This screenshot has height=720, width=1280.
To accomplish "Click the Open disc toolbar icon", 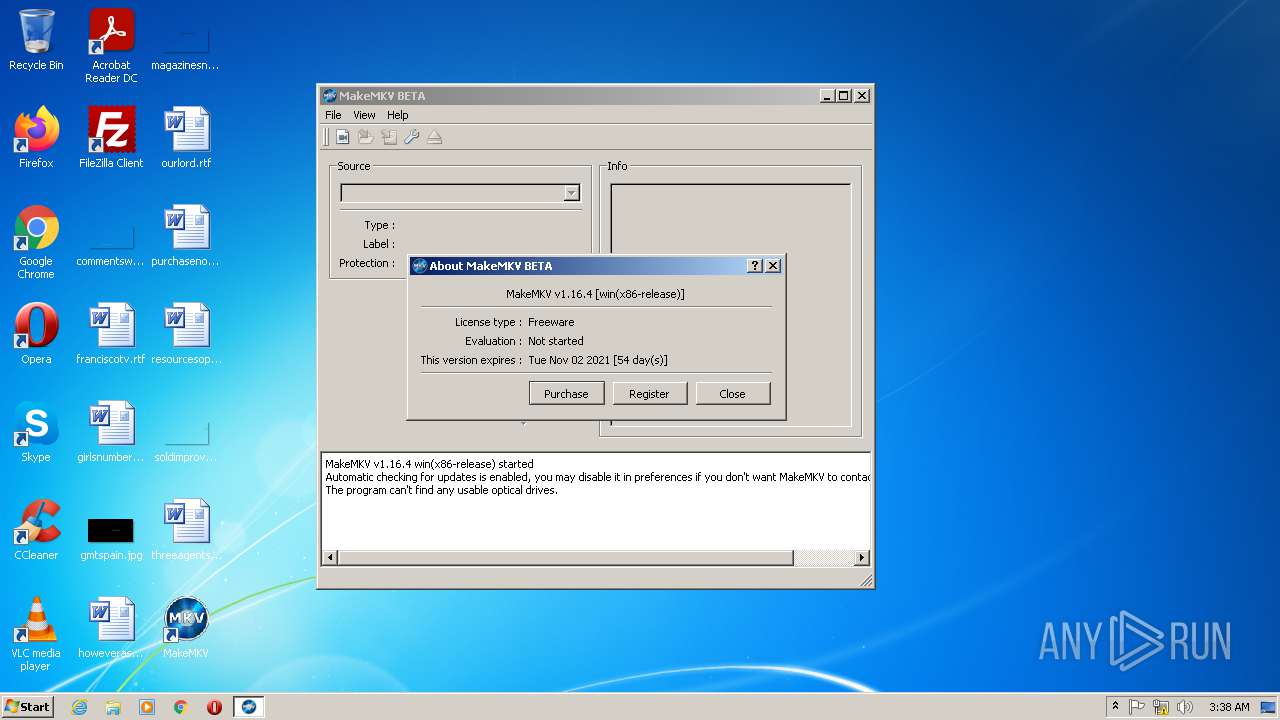I will [366, 137].
